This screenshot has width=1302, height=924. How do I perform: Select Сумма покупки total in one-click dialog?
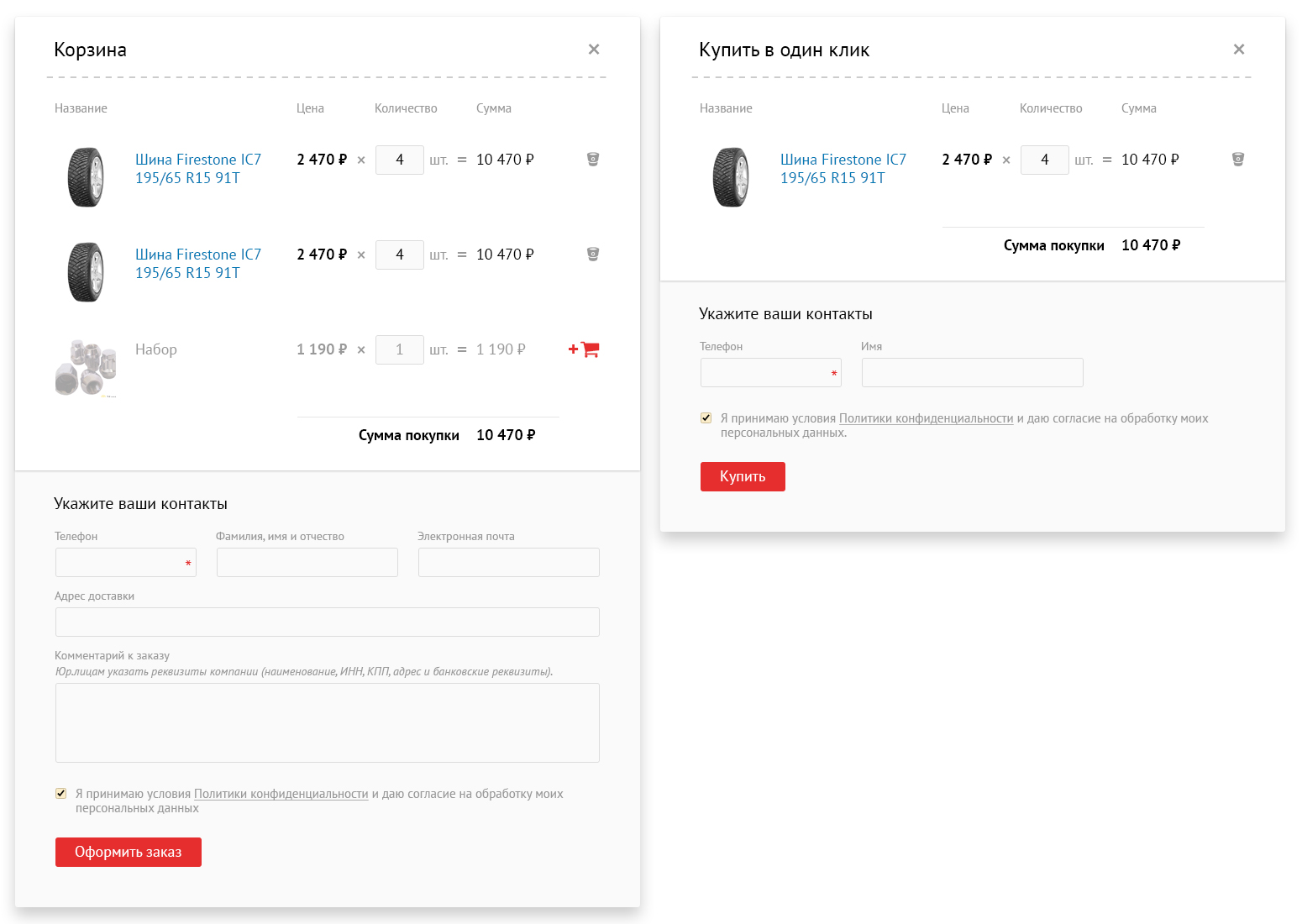(1151, 245)
